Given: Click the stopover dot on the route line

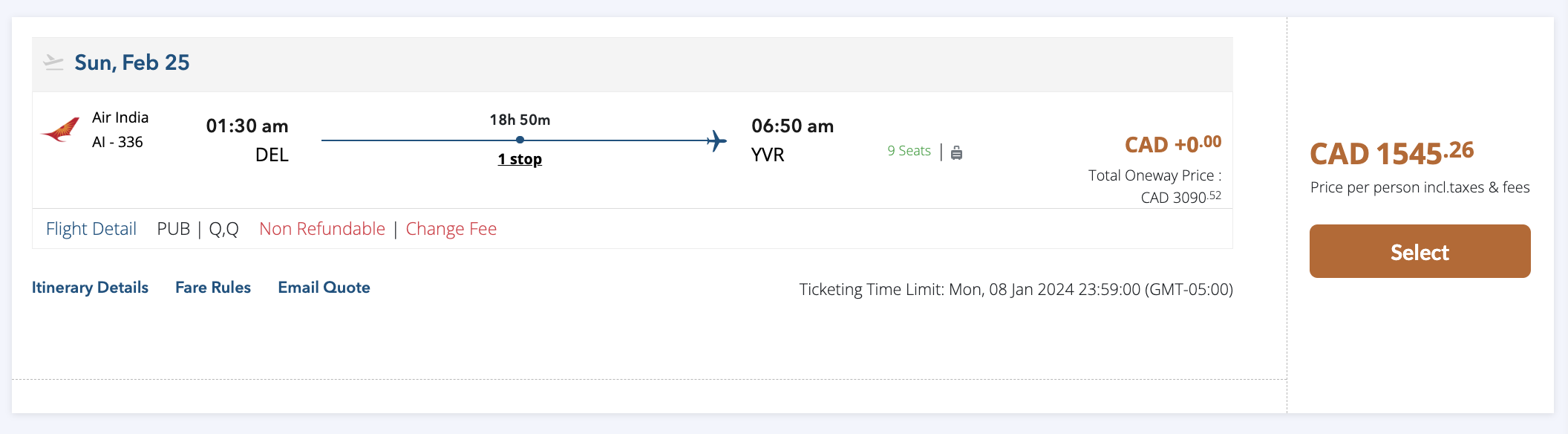Looking at the screenshot, I should click(520, 140).
